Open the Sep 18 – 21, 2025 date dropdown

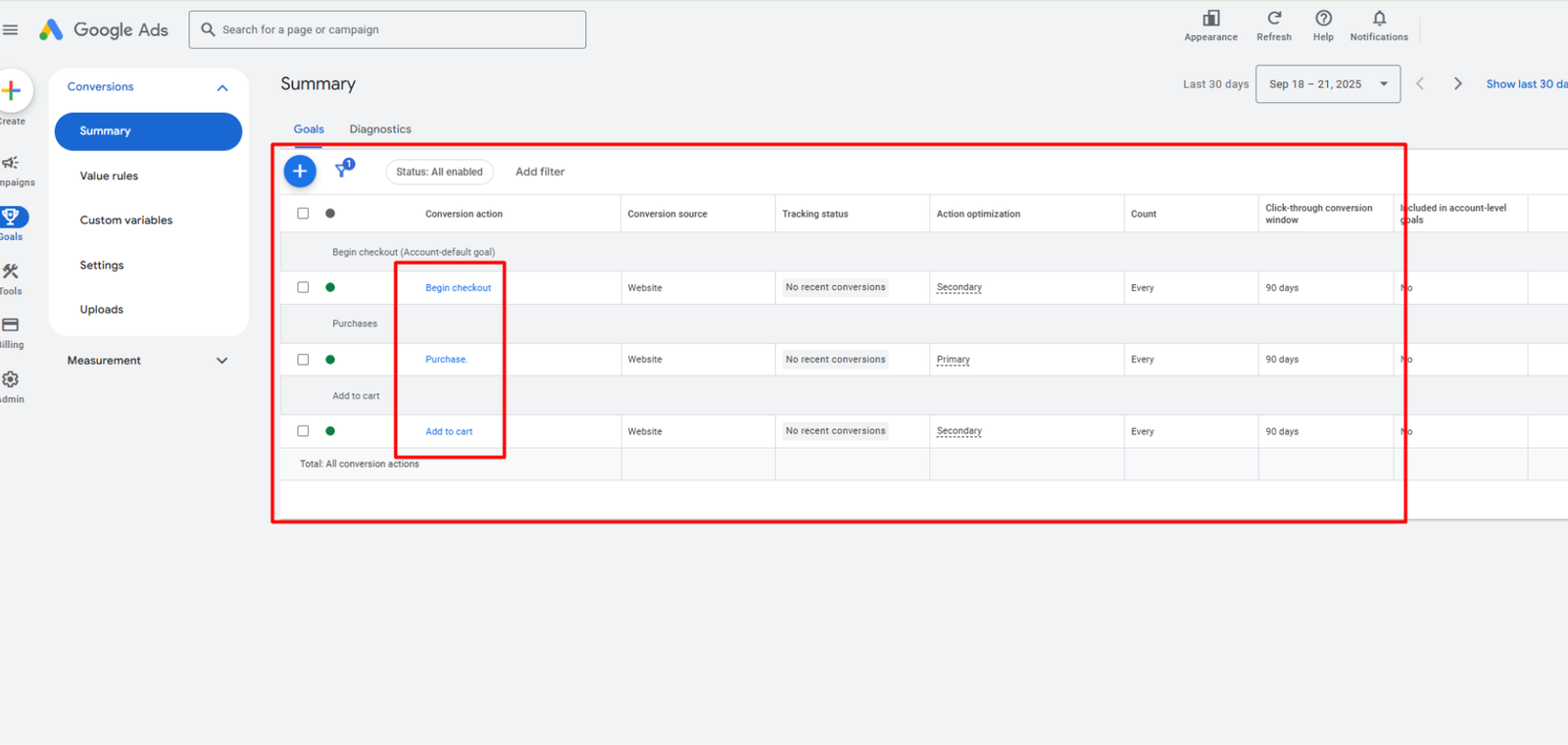1327,84
